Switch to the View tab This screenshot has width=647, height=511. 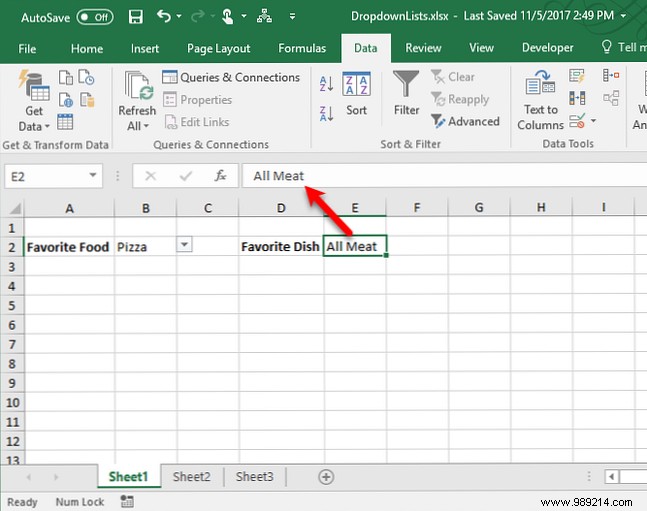(x=481, y=48)
